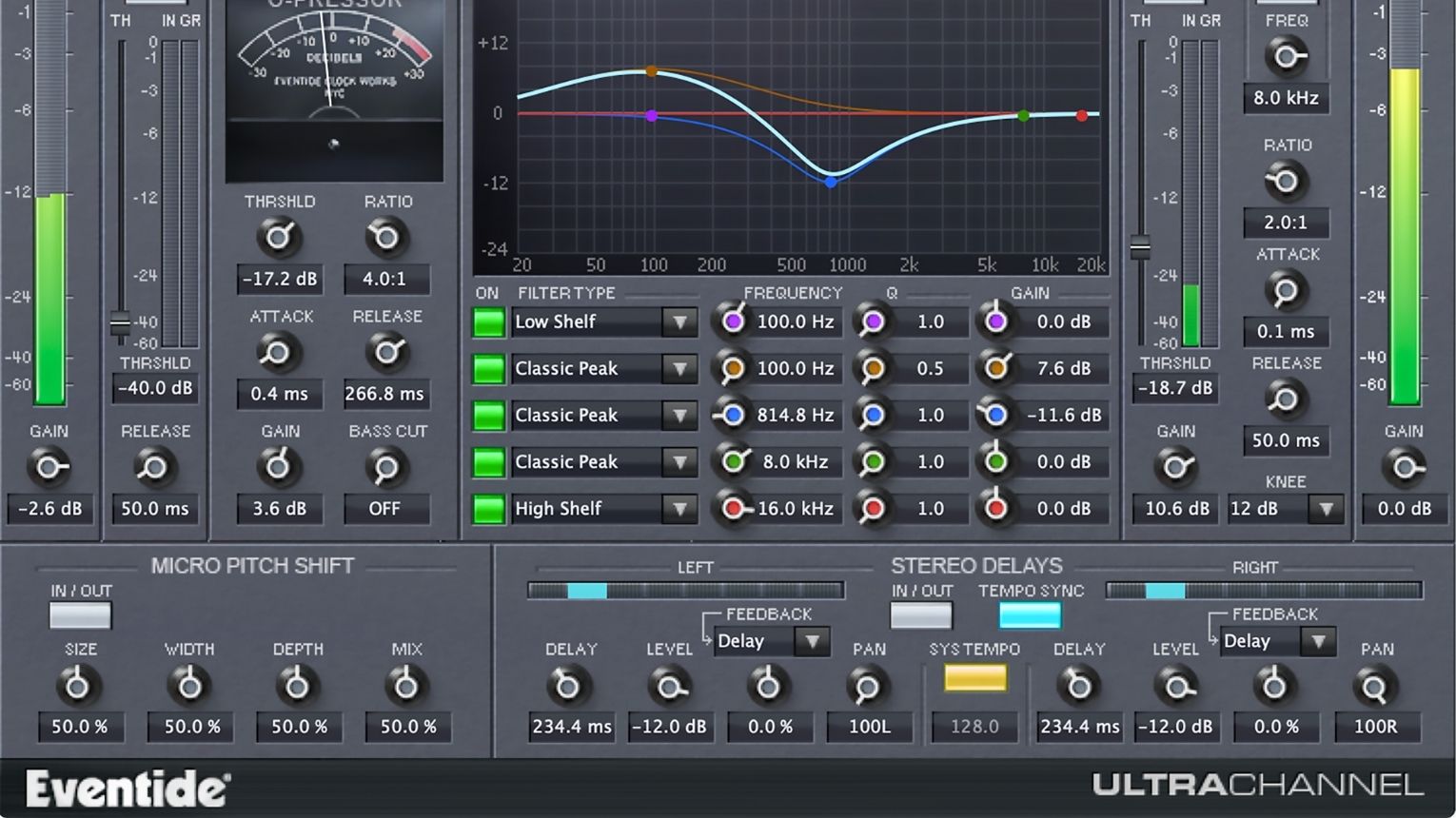Adjust the right channel ATTACK knob at 0.1 ms
The height and width of the screenshot is (818, 1456).
tap(1286, 291)
